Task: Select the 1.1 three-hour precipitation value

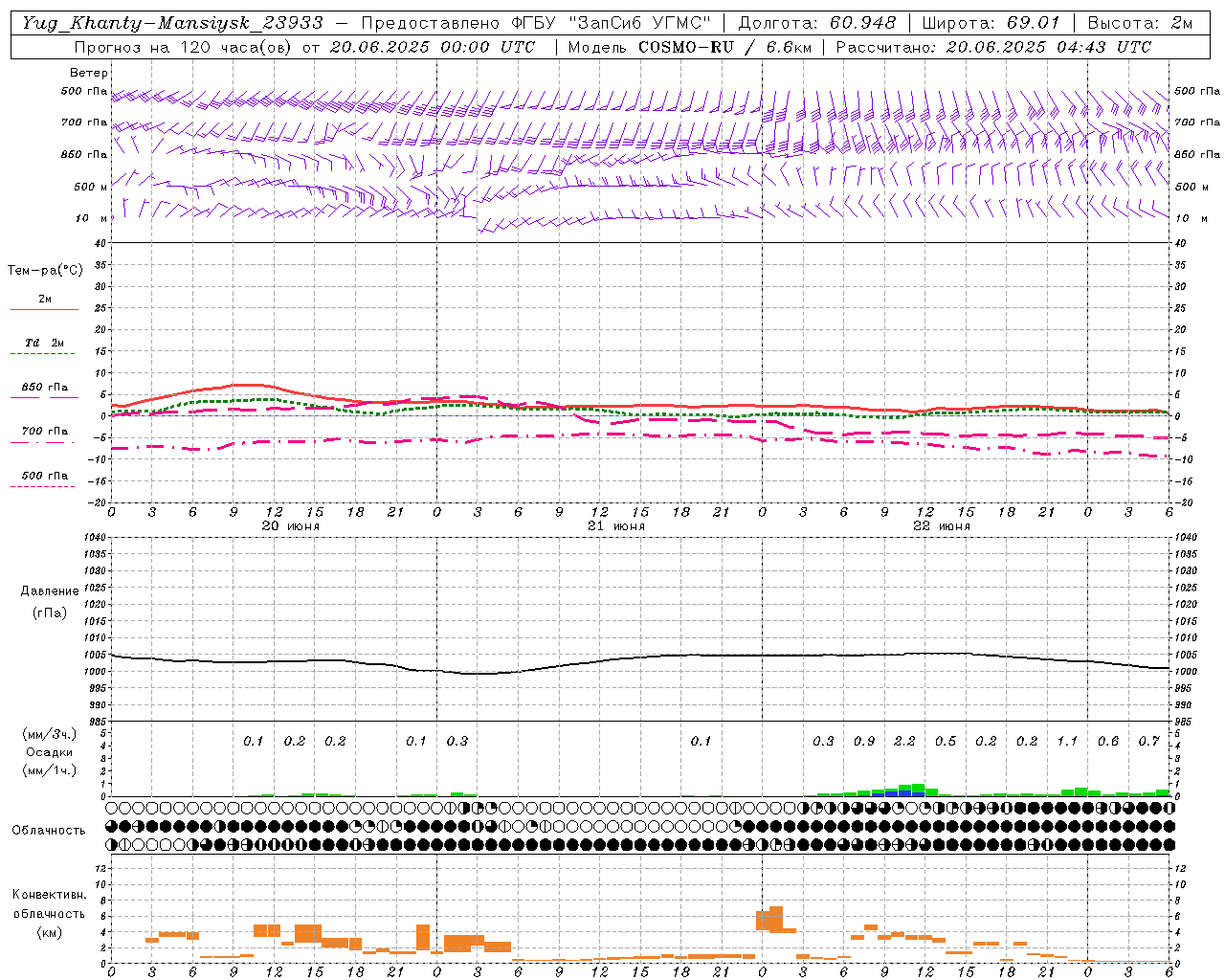Action: tap(1067, 741)
